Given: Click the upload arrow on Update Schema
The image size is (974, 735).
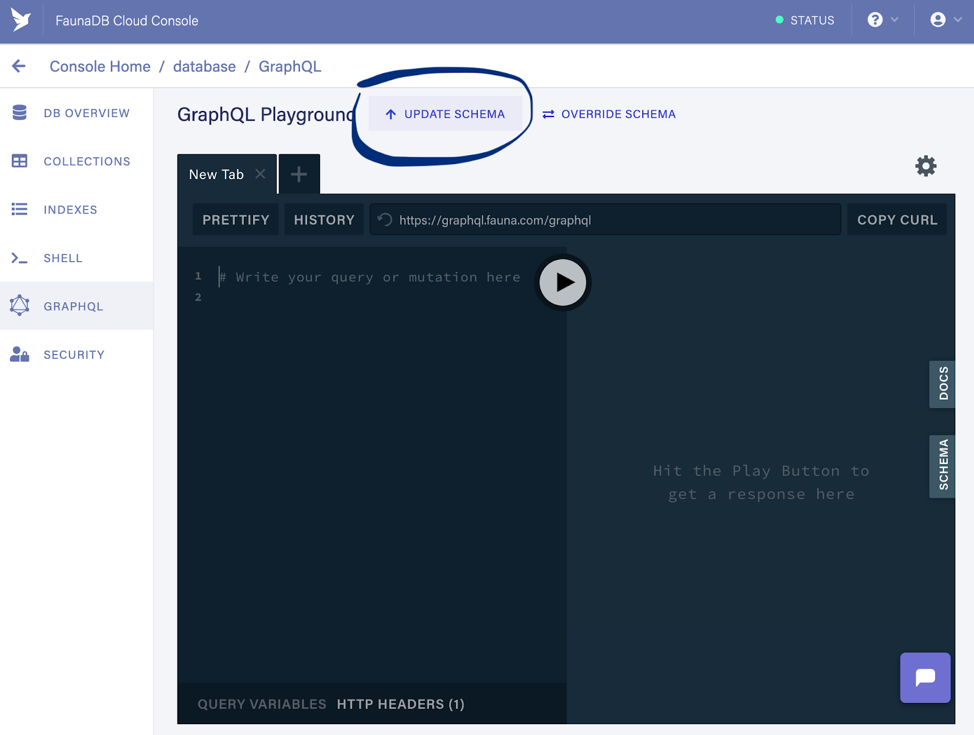Looking at the screenshot, I should coord(391,114).
